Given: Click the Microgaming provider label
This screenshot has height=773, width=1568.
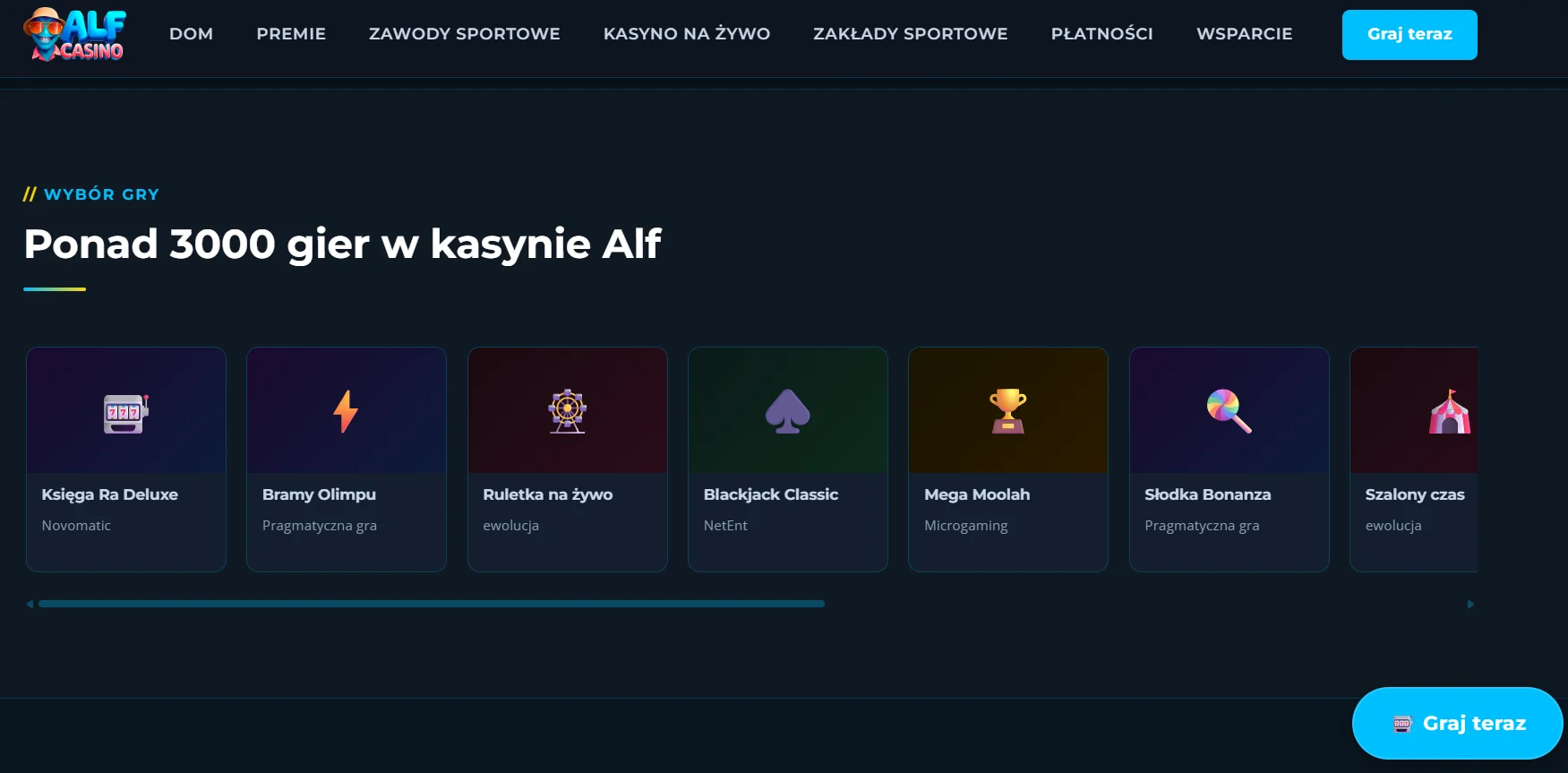Looking at the screenshot, I should pos(966,526).
